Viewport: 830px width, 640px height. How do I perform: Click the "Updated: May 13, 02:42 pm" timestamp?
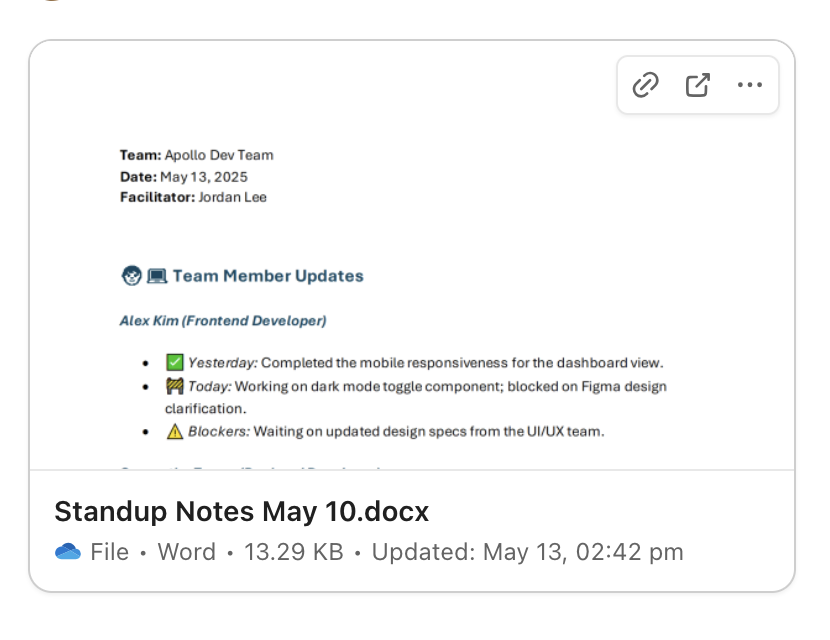[527, 552]
